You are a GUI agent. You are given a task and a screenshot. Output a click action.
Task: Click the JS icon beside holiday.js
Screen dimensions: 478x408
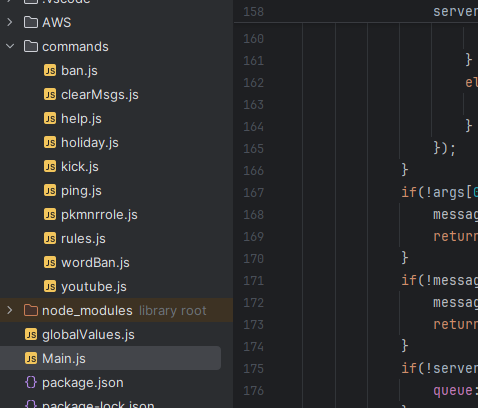tap(50, 142)
